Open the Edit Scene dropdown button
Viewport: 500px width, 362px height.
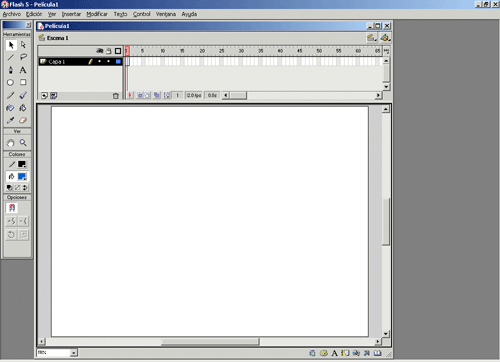[x=372, y=38]
